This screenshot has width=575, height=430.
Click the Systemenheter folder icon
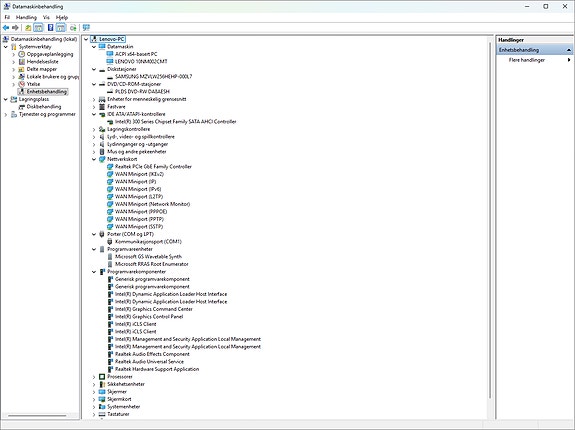pos(102,407)
